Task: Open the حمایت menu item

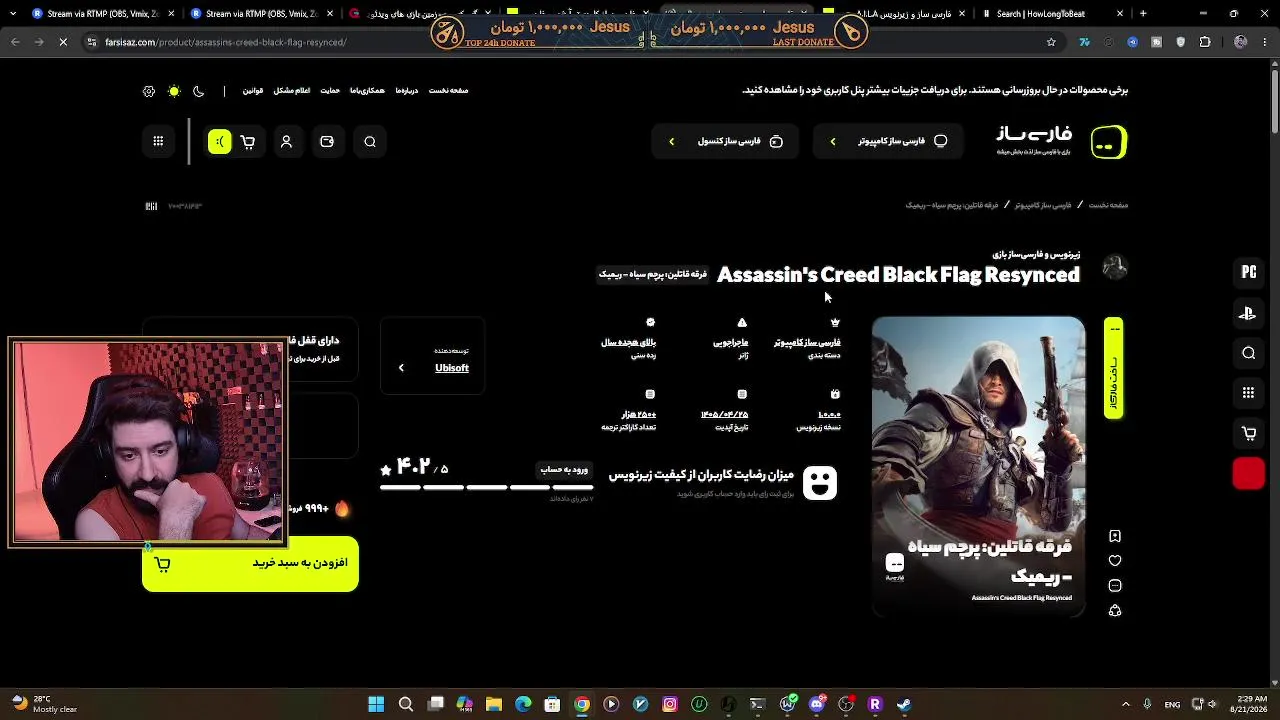Action: (330, 91)
